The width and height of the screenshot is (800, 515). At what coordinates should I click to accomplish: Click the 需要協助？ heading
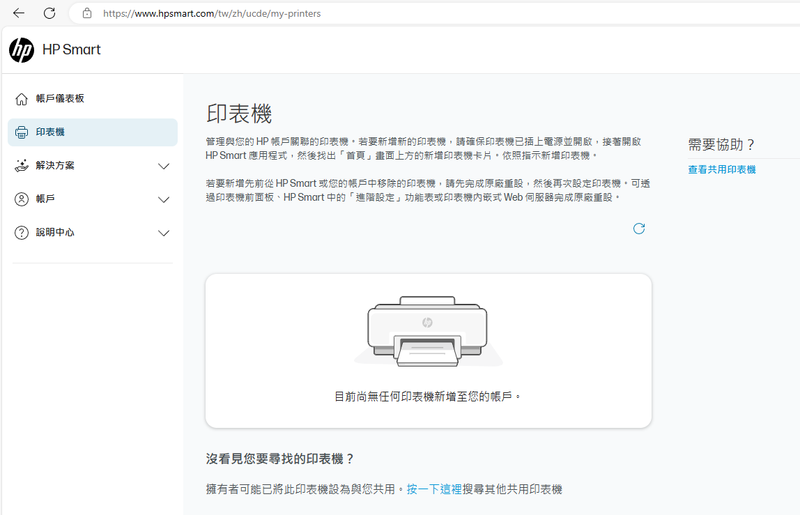point(721,145)
